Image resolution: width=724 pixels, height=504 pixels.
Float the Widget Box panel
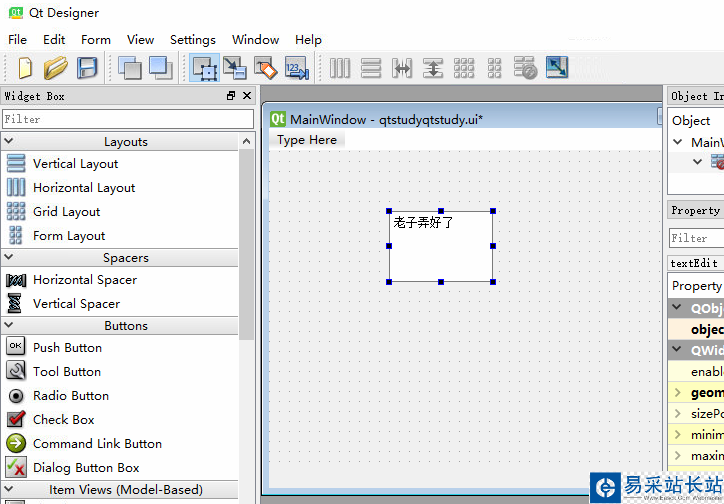click(x=231, y=96)
